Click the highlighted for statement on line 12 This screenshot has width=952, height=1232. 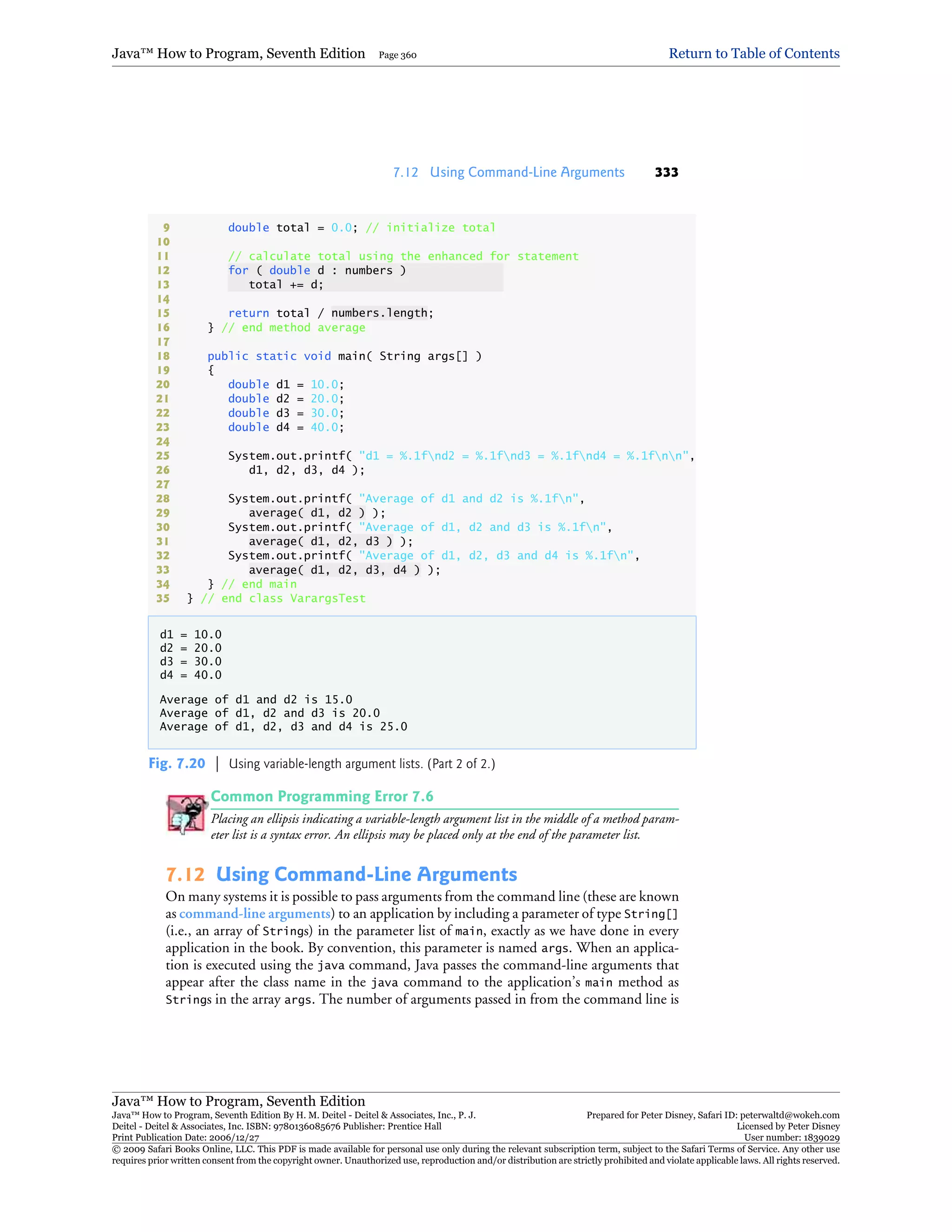click(x=317, y=270)
